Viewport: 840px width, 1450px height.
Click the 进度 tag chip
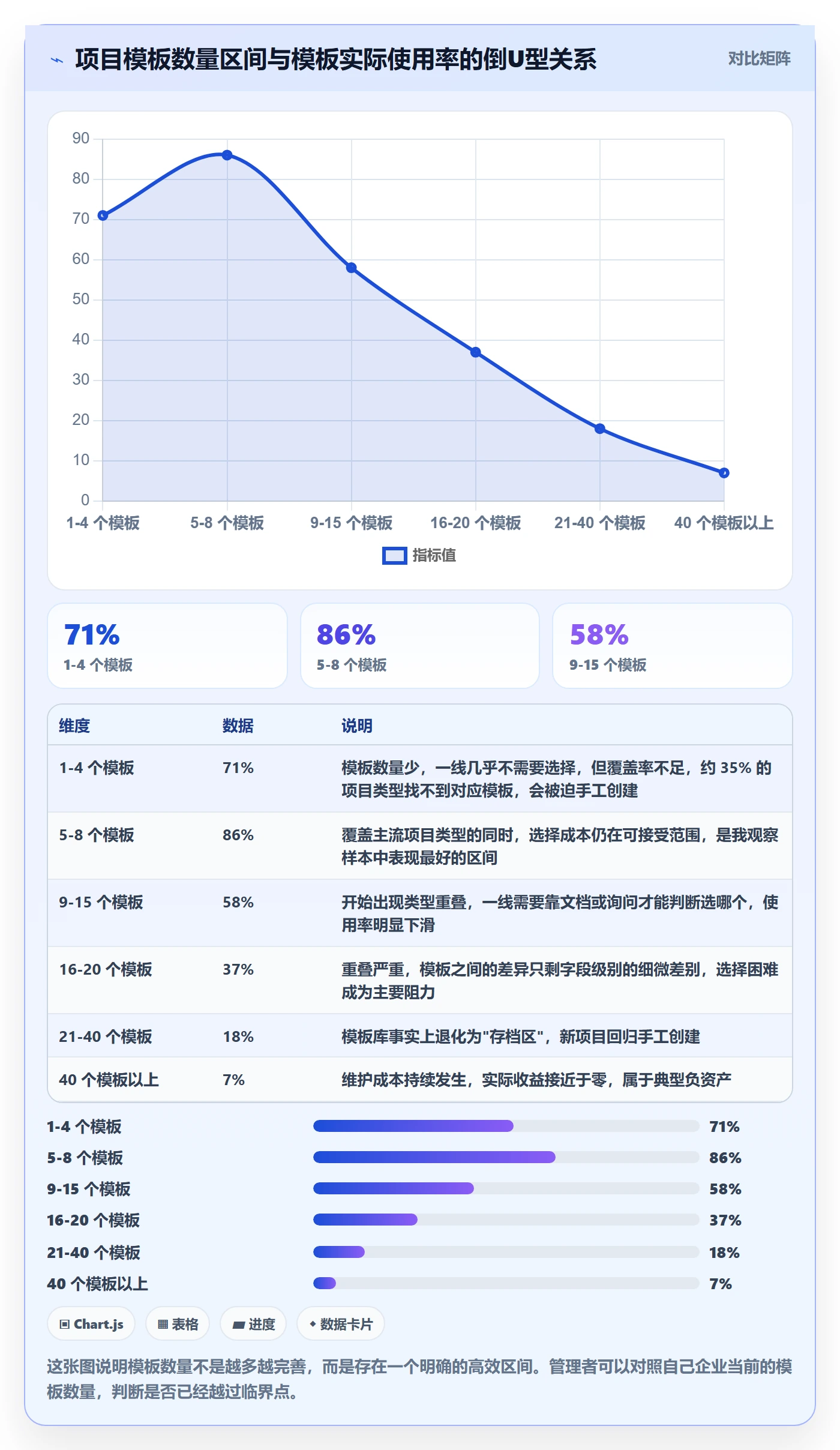coord(253,1323)
